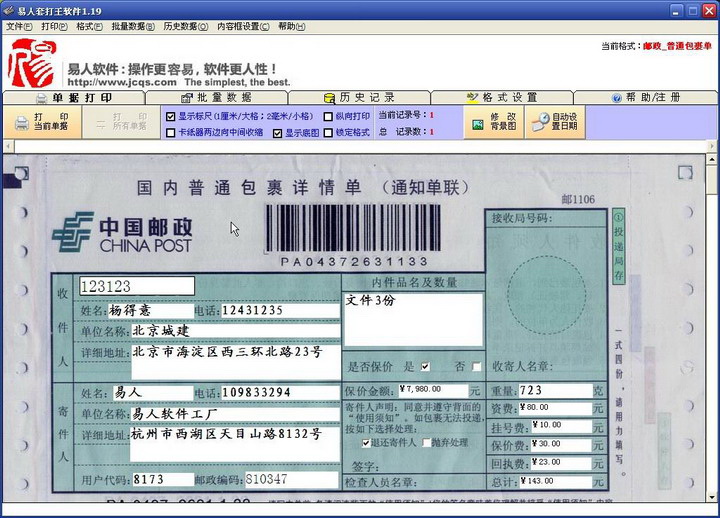Click the database icon on 历史记录 tab

pyautogui.click(x=329, y=98)
